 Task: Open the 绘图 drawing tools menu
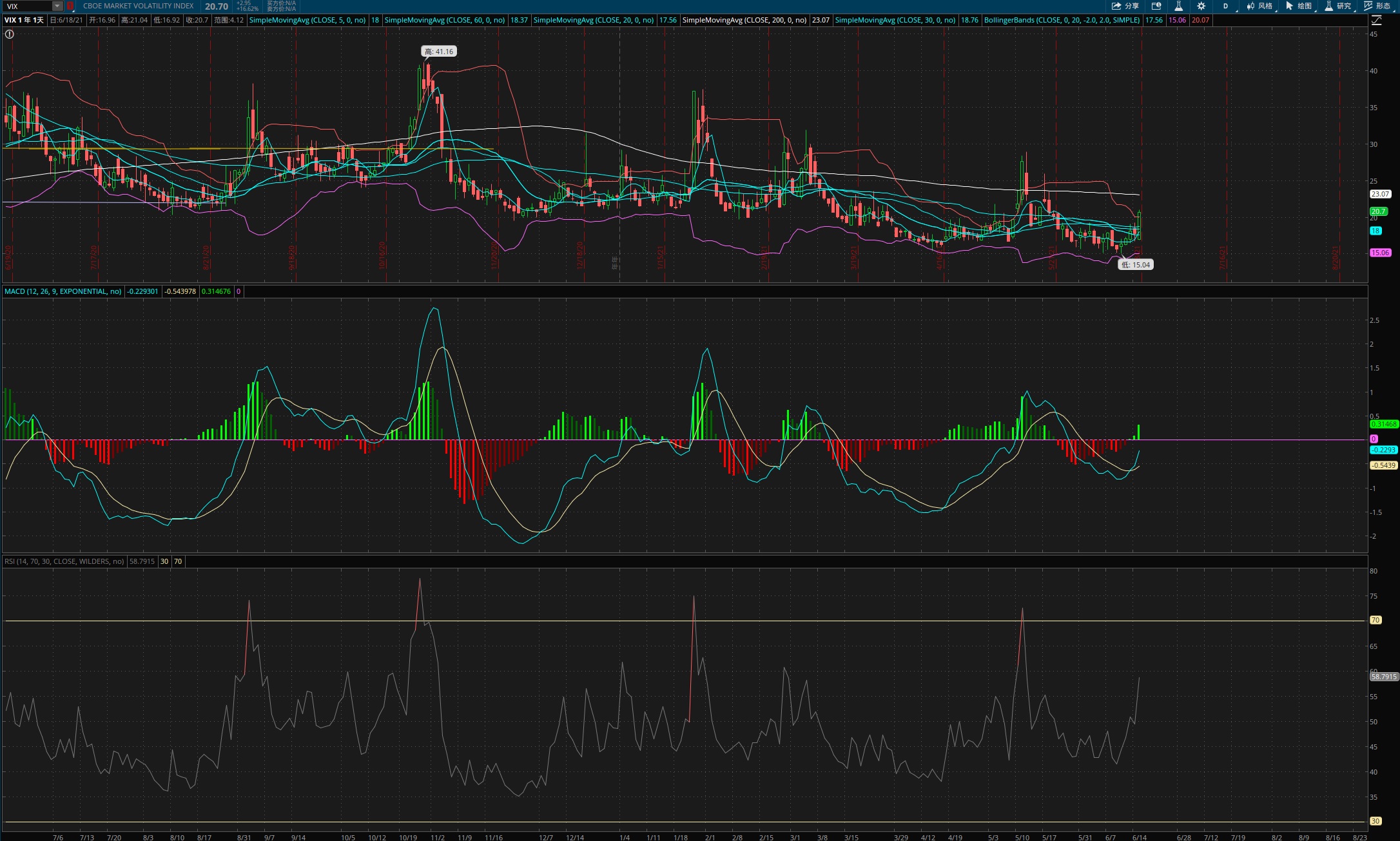1298,6
